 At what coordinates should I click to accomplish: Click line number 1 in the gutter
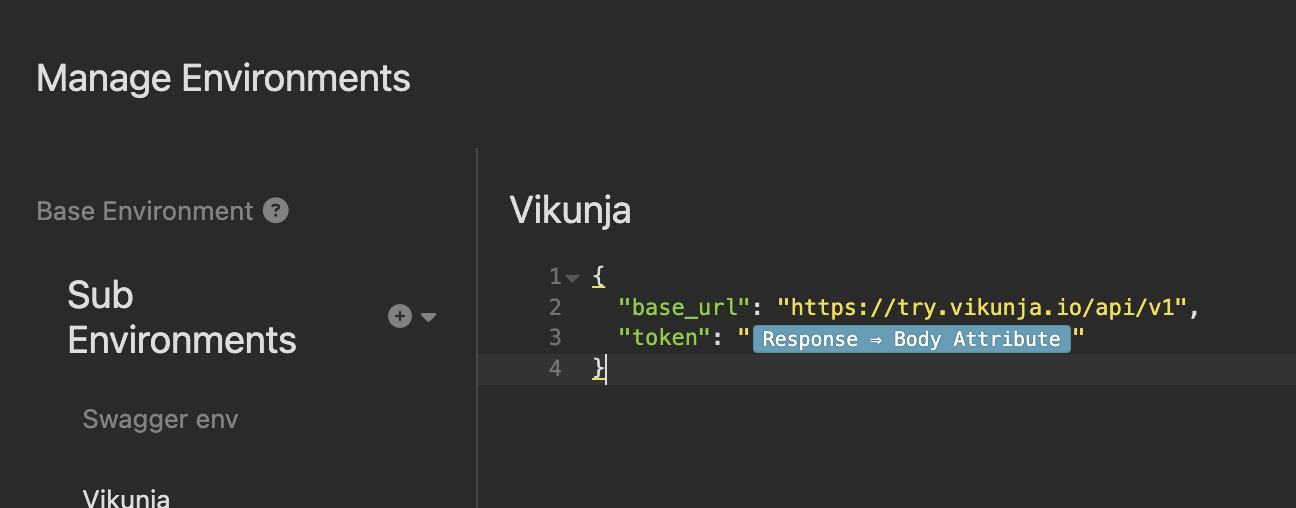click(x=554, y=276)
